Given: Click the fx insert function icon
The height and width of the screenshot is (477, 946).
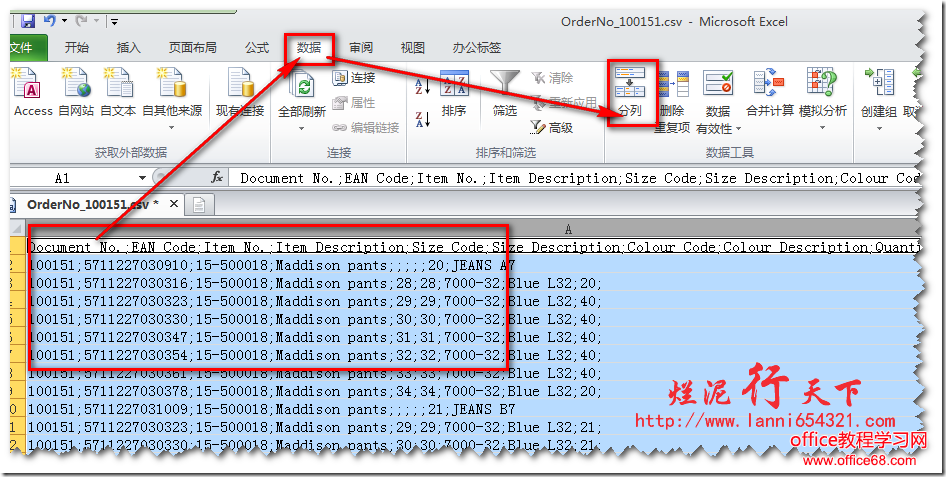Looking at the screenshot, I should click(x=217, y=178).
